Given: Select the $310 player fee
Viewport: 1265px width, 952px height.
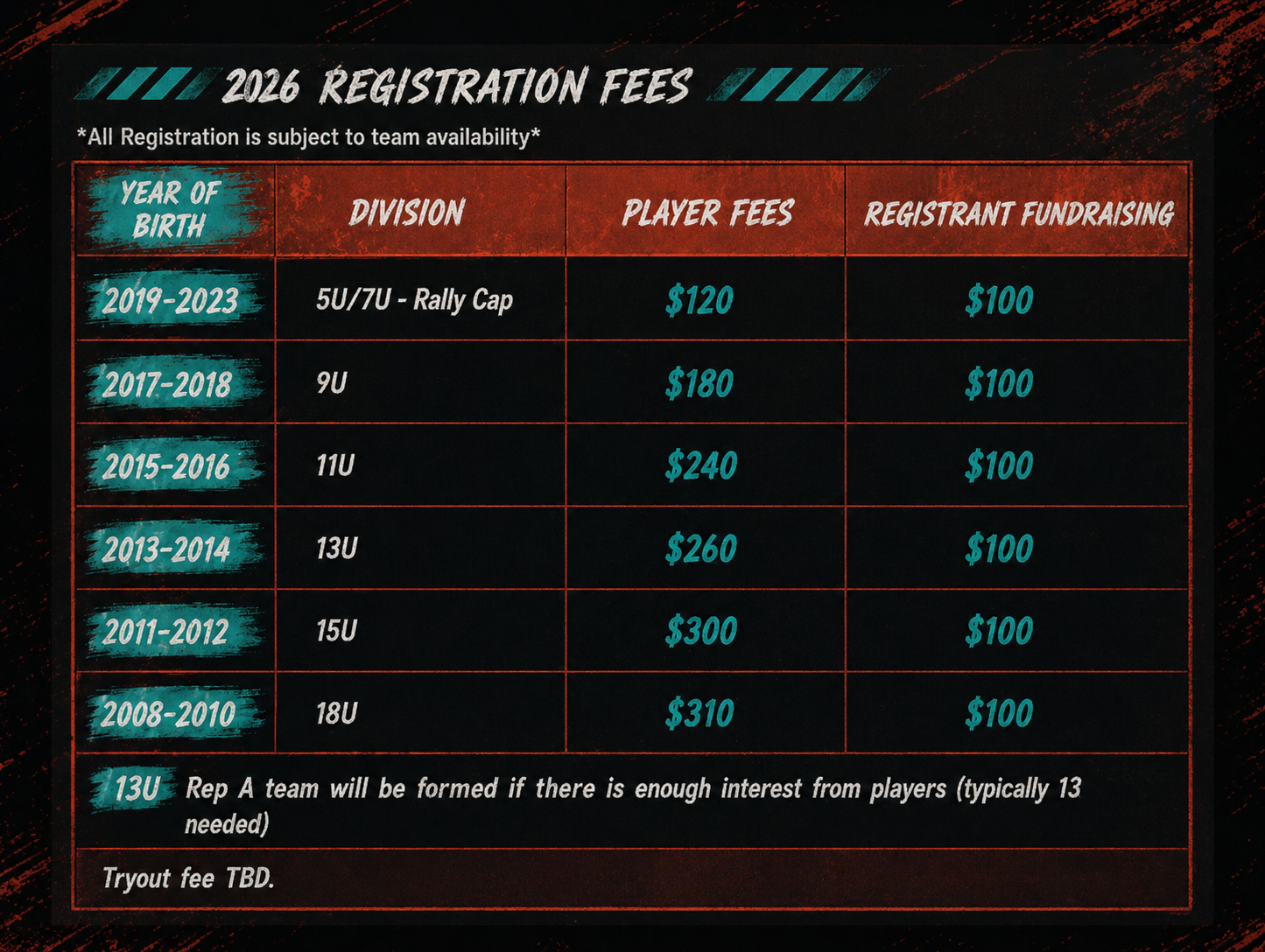Looking at the screenshot, I should pos(699,714).
